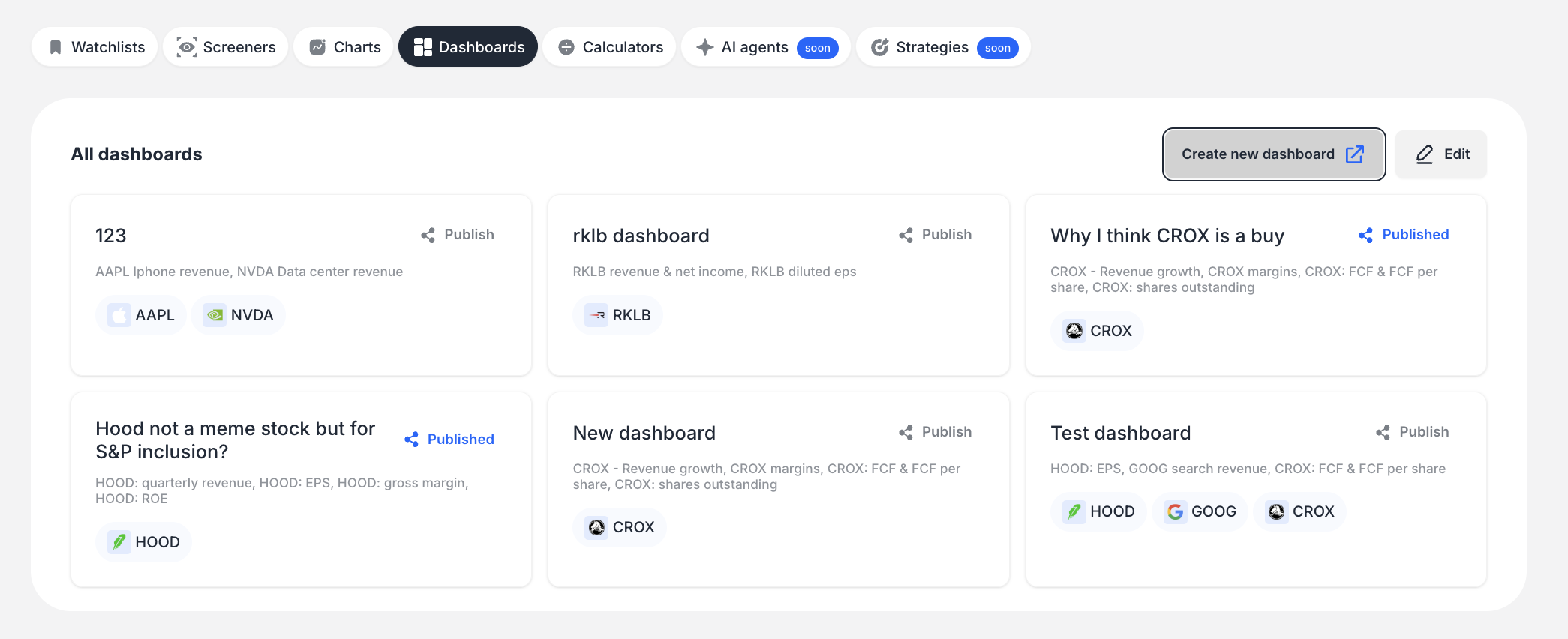
Task: Open Why I think CROX is a buy
Action: pyautogui.click(x=1167, y=235)
